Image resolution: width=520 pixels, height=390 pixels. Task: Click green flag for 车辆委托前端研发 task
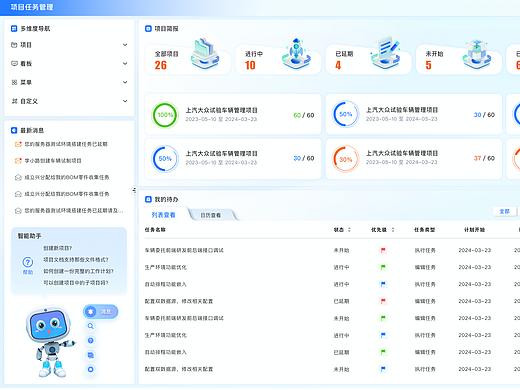pyautogui.click(x=383, y=318)
